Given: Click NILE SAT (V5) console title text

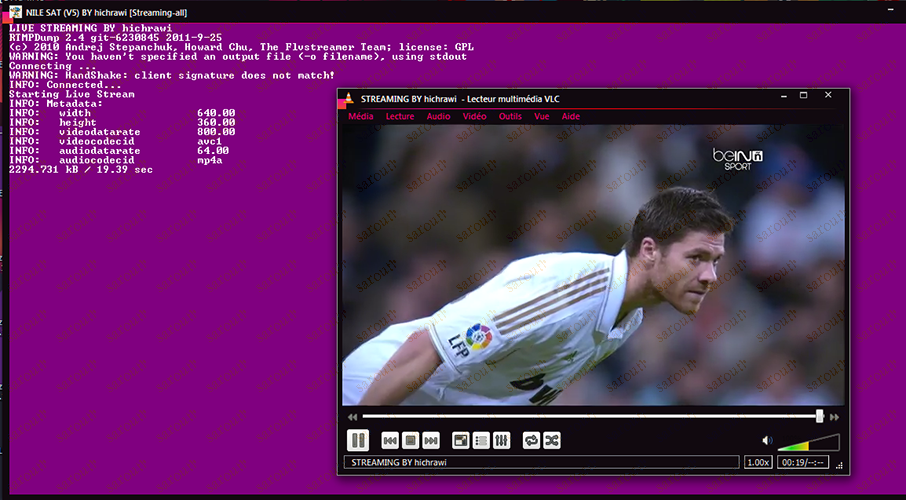Looking at the screenshot, I should click(x=106, y=12).
